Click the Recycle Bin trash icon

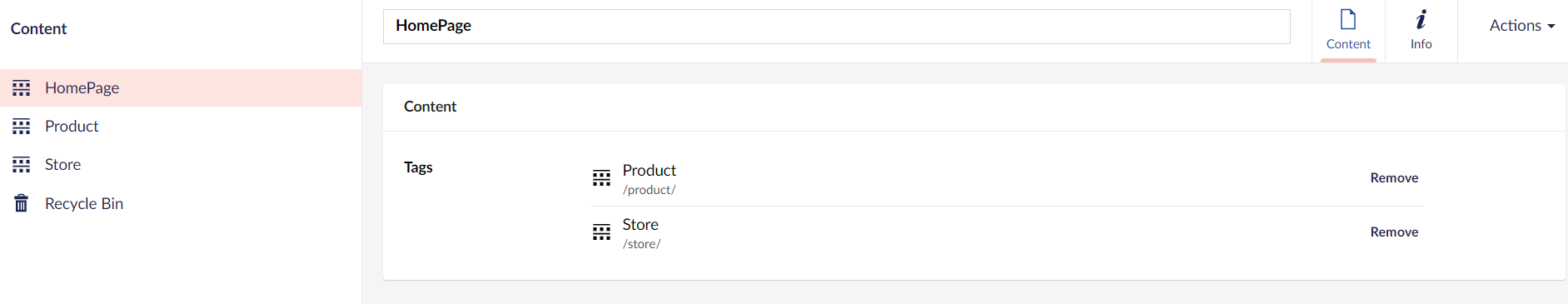tap(22, 203)
